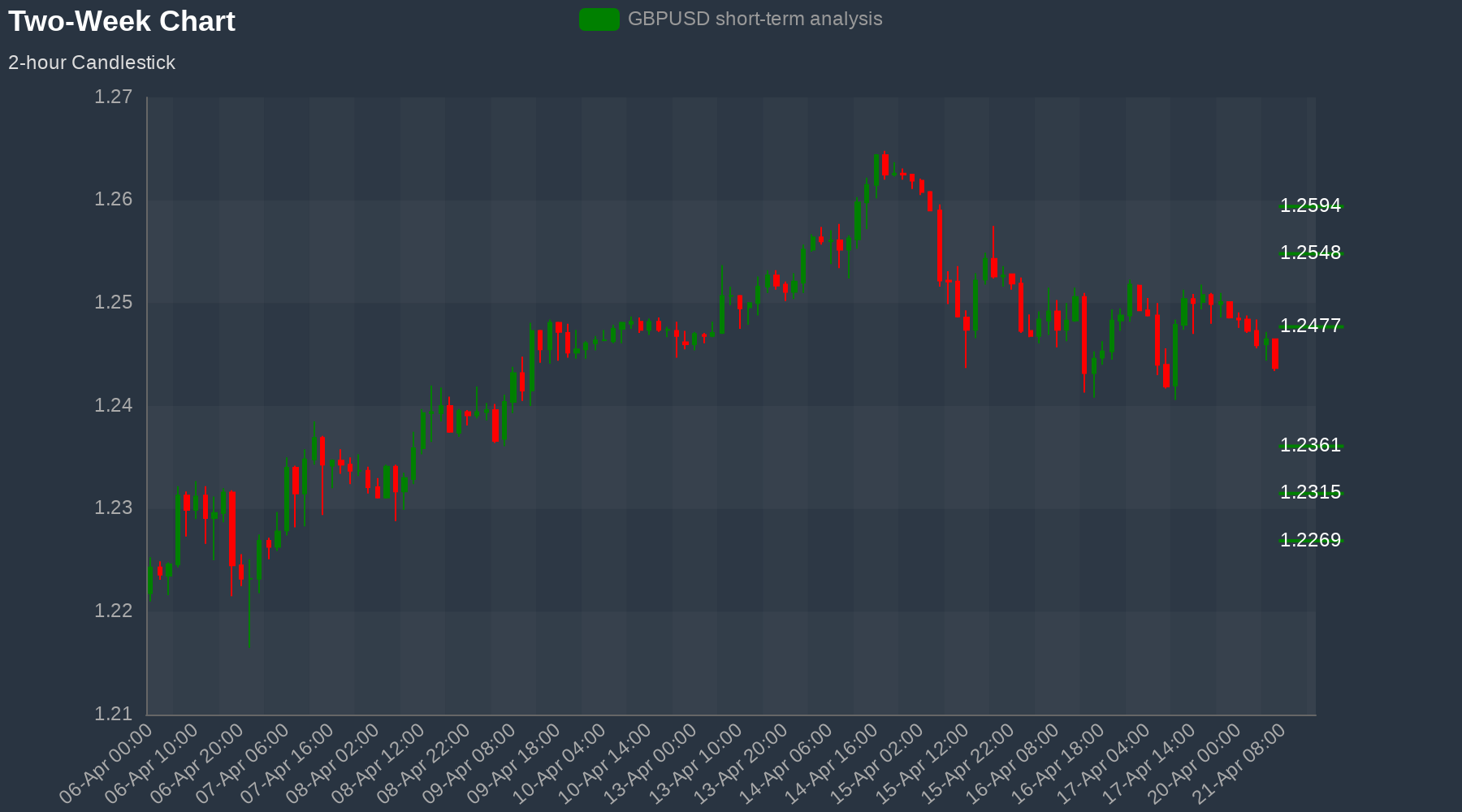Click the '2-hour Candlestick' subtitle
Image resolution: width=1462 pixels, height=812 pixels.
coord(92,63)
